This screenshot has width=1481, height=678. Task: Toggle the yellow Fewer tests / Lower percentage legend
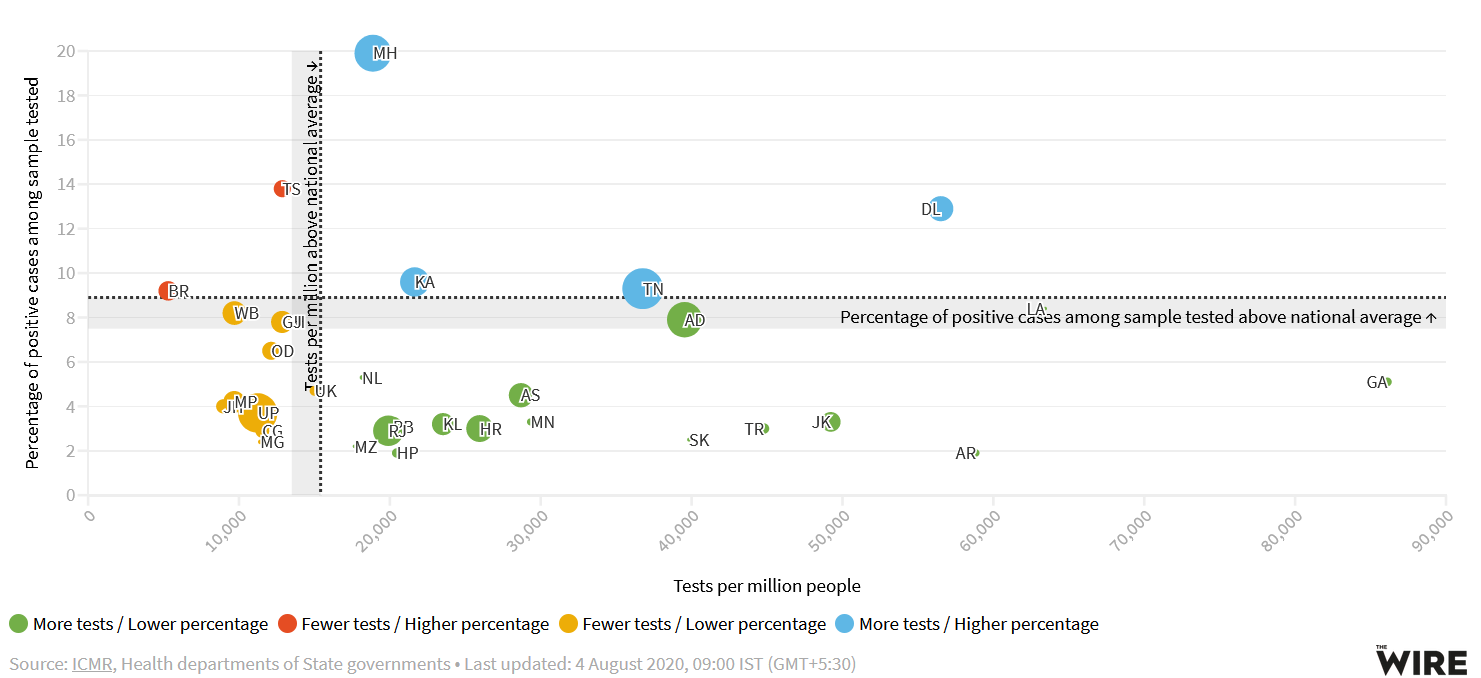tap(692, 624)
